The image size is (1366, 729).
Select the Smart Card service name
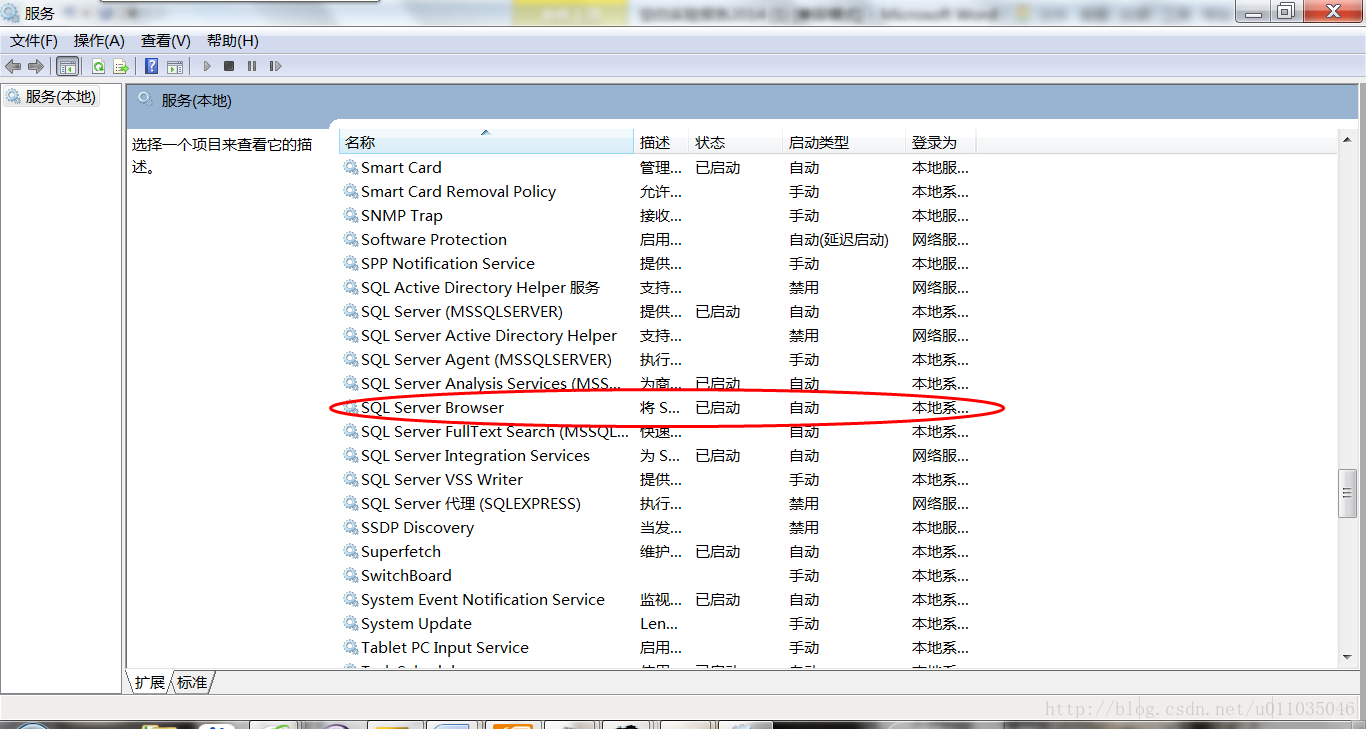pos(401,168)
